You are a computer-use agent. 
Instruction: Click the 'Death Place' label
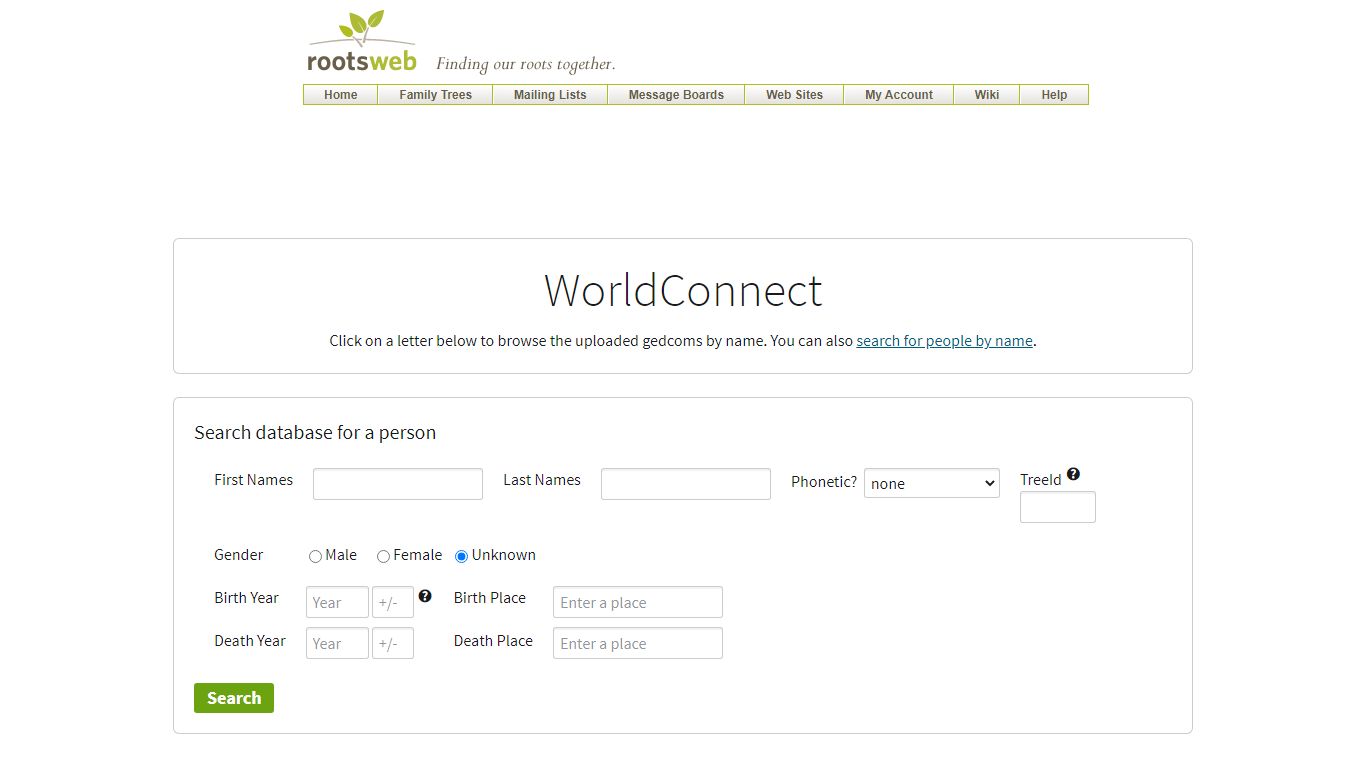point(493,641)
